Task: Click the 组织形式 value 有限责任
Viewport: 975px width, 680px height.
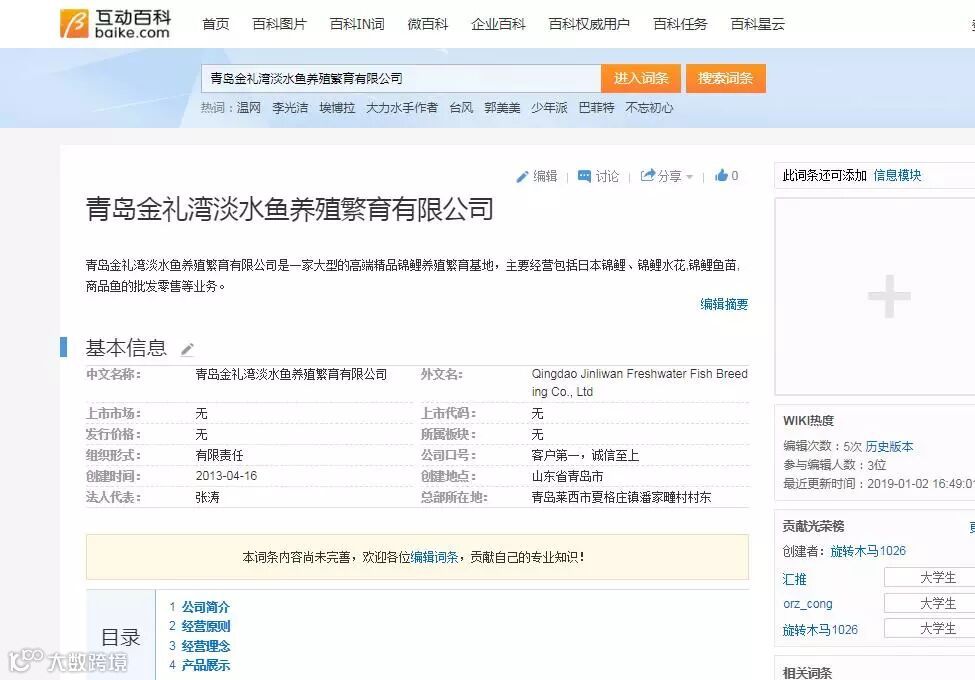Action: [x=219, y=455]
